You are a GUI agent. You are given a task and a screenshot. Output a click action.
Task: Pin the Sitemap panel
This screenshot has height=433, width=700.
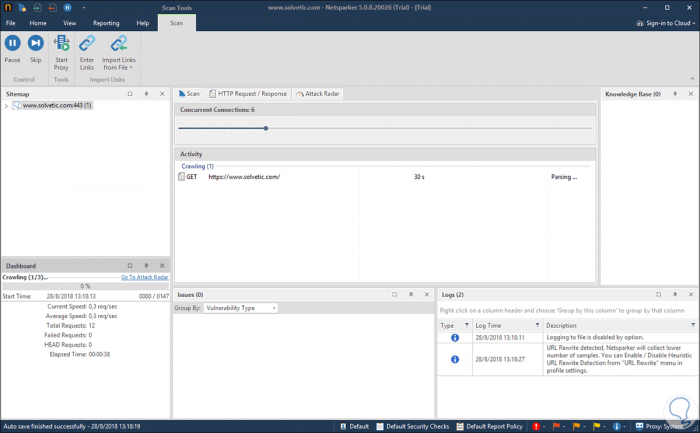click(146, 94)
